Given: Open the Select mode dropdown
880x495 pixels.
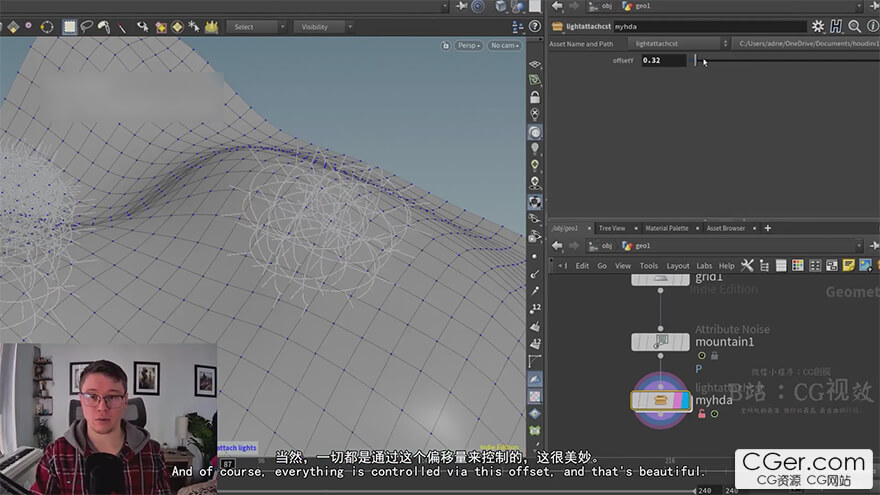Looking at the screenshot, I should pos(256,27).
